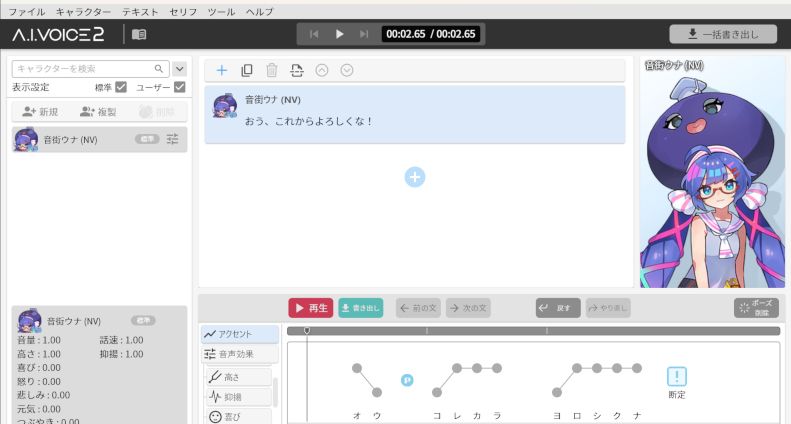Switch to the アクセント tab
The height and width of the screenshot is (424, 791).
(240, 334)
